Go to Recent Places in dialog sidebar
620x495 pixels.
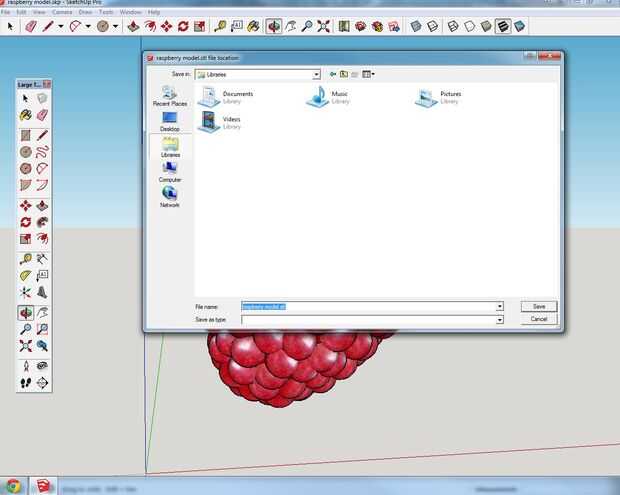pyautogui.click(x=170, y=96)
